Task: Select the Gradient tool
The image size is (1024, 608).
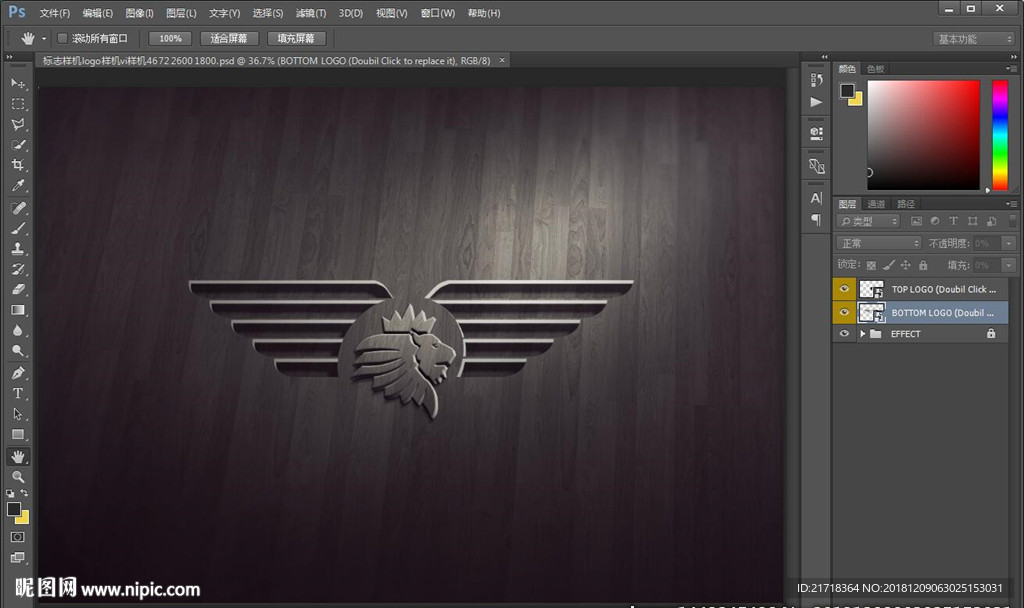Action: [18, 310]
